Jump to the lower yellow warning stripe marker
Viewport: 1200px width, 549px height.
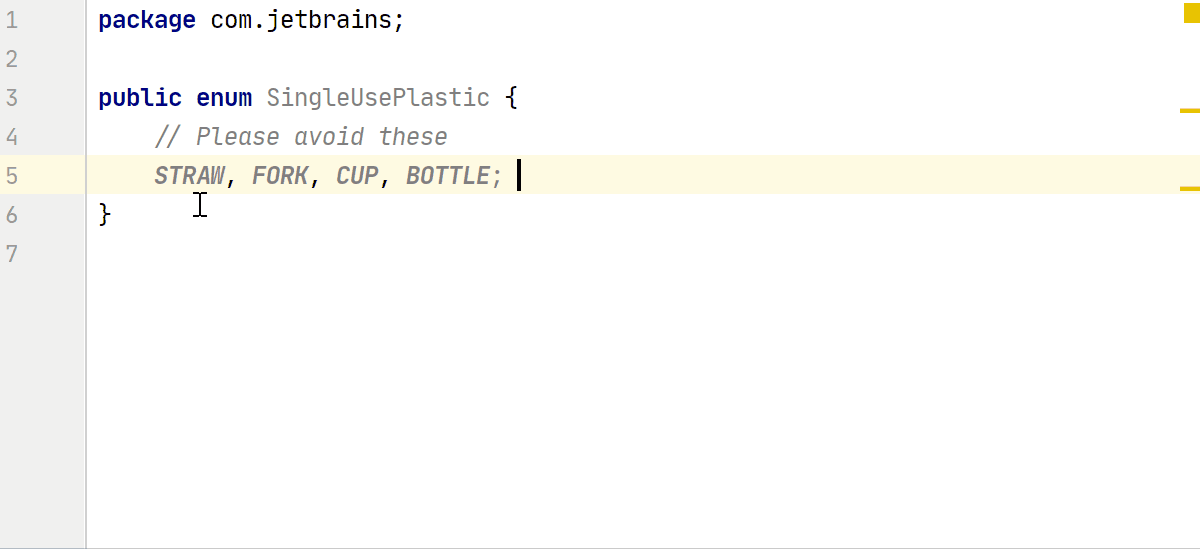1189,187
